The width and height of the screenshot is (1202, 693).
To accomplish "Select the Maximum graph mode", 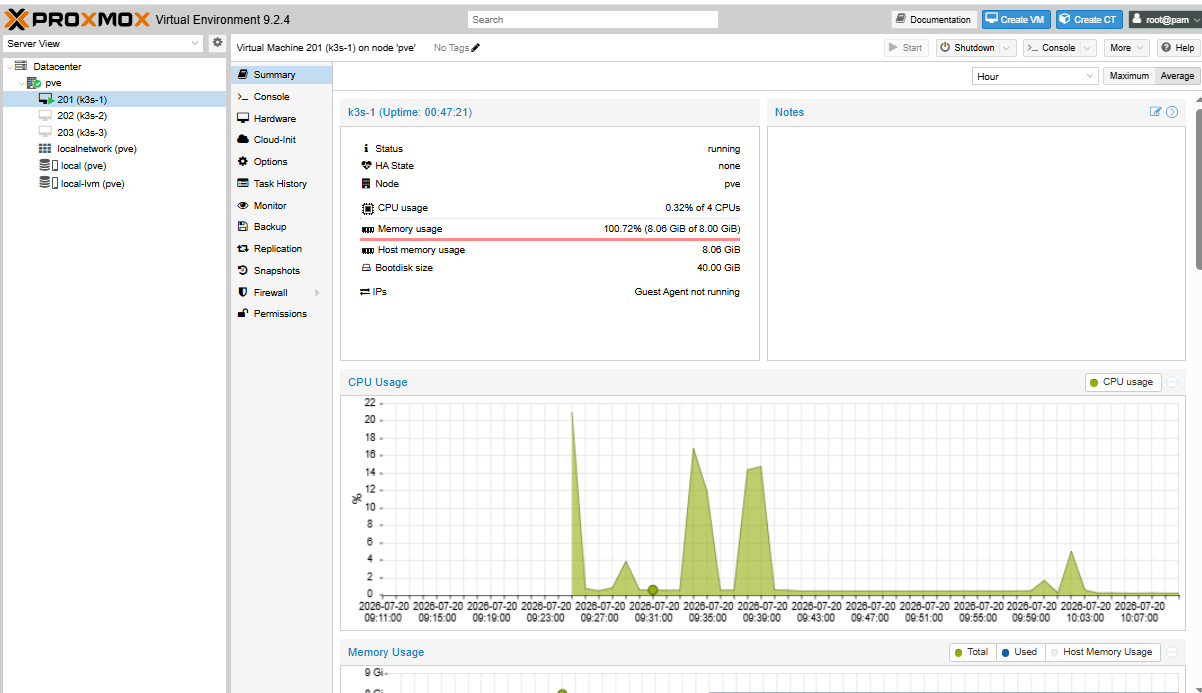I will [x=1129, y=76].
